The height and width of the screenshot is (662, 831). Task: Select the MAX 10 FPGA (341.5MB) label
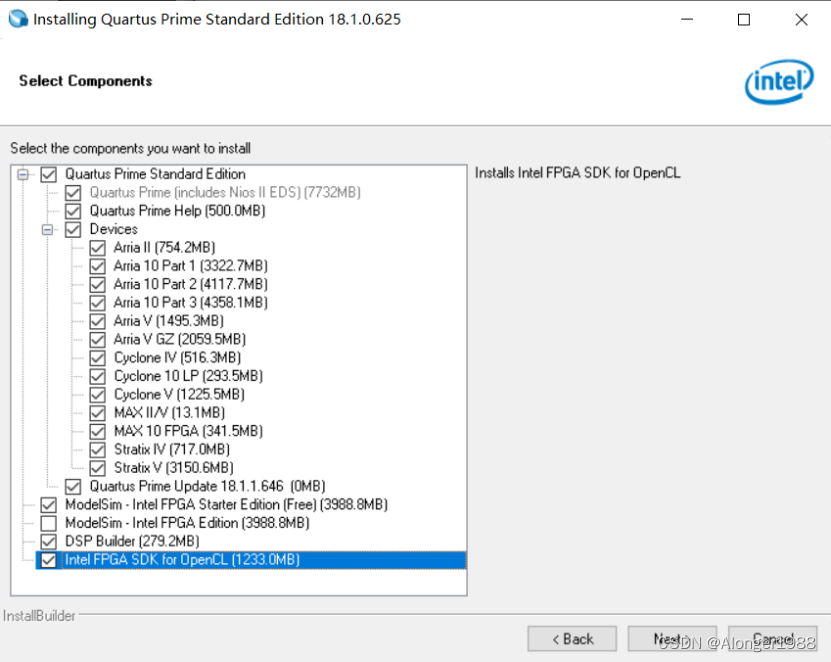click(189, 431)
